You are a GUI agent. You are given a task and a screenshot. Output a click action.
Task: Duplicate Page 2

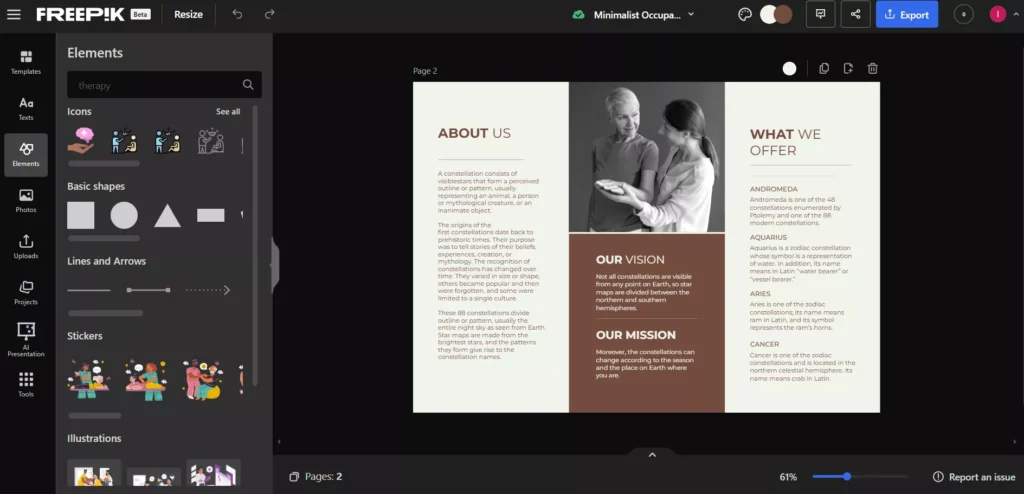[x=824, y=69]
